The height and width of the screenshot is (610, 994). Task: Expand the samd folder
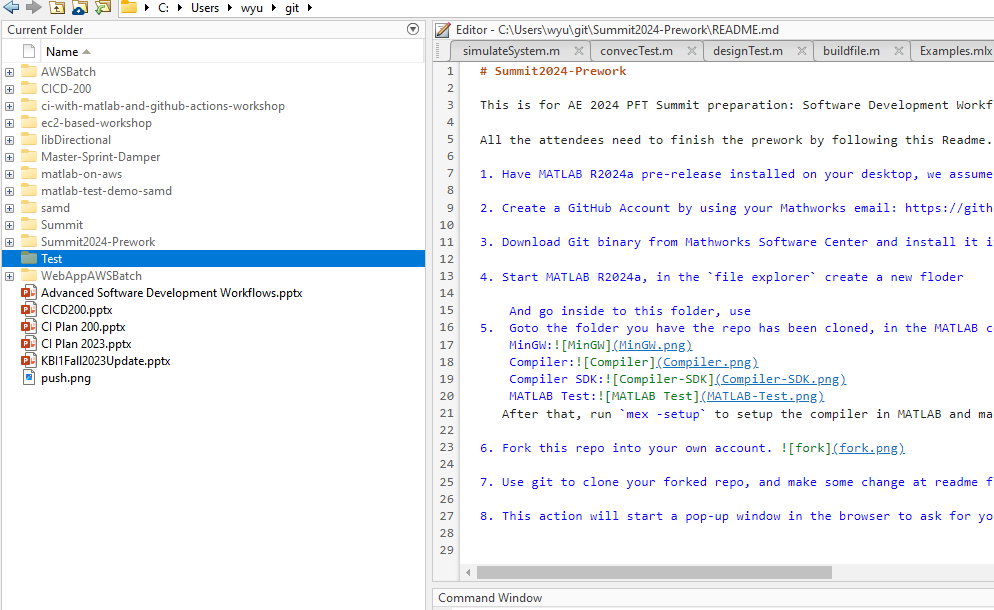point(10,209)
